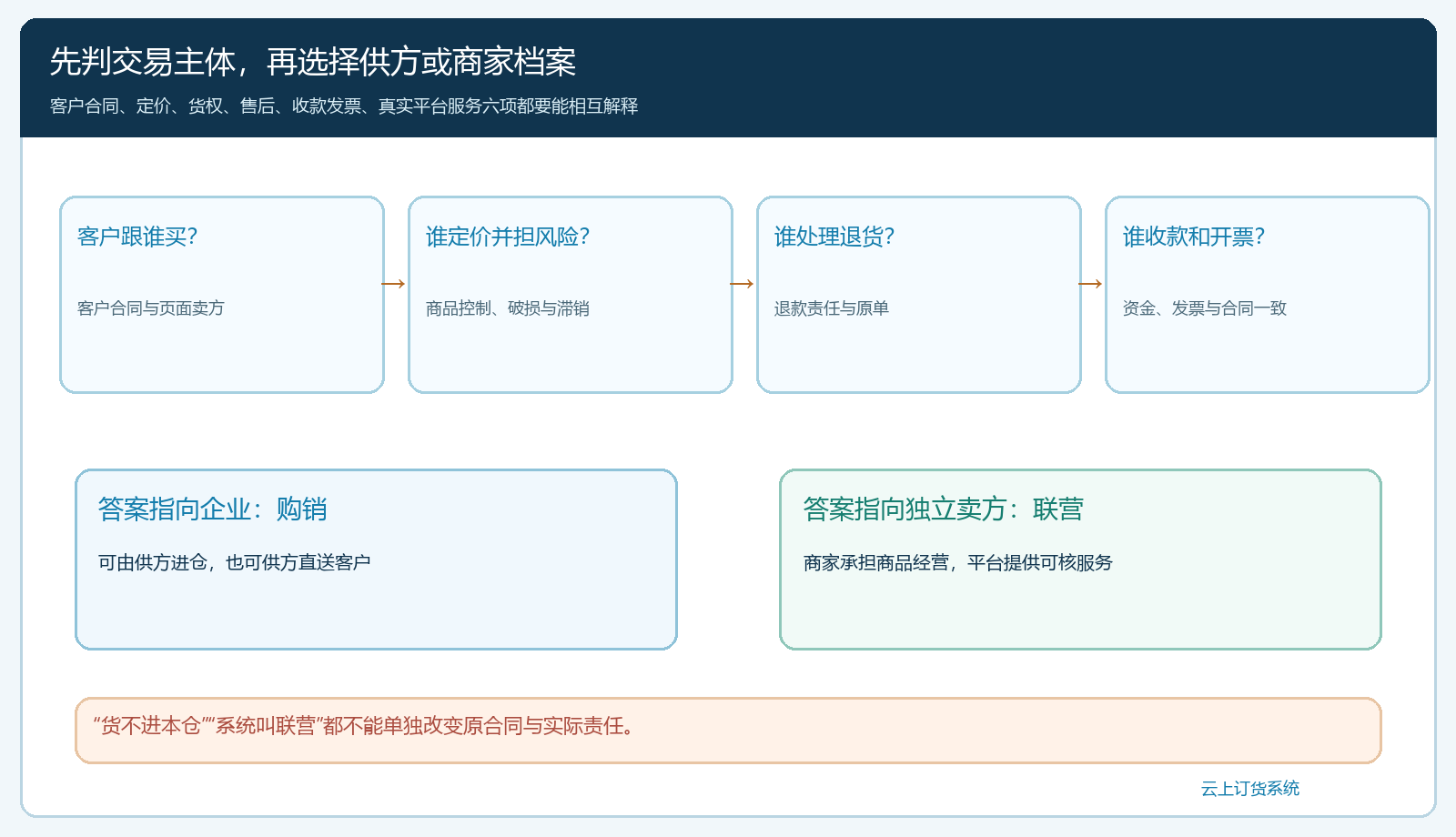1456x837 pixels.
Task: Click the text 资金、发票与合同一致
Action: [1205, 308]
